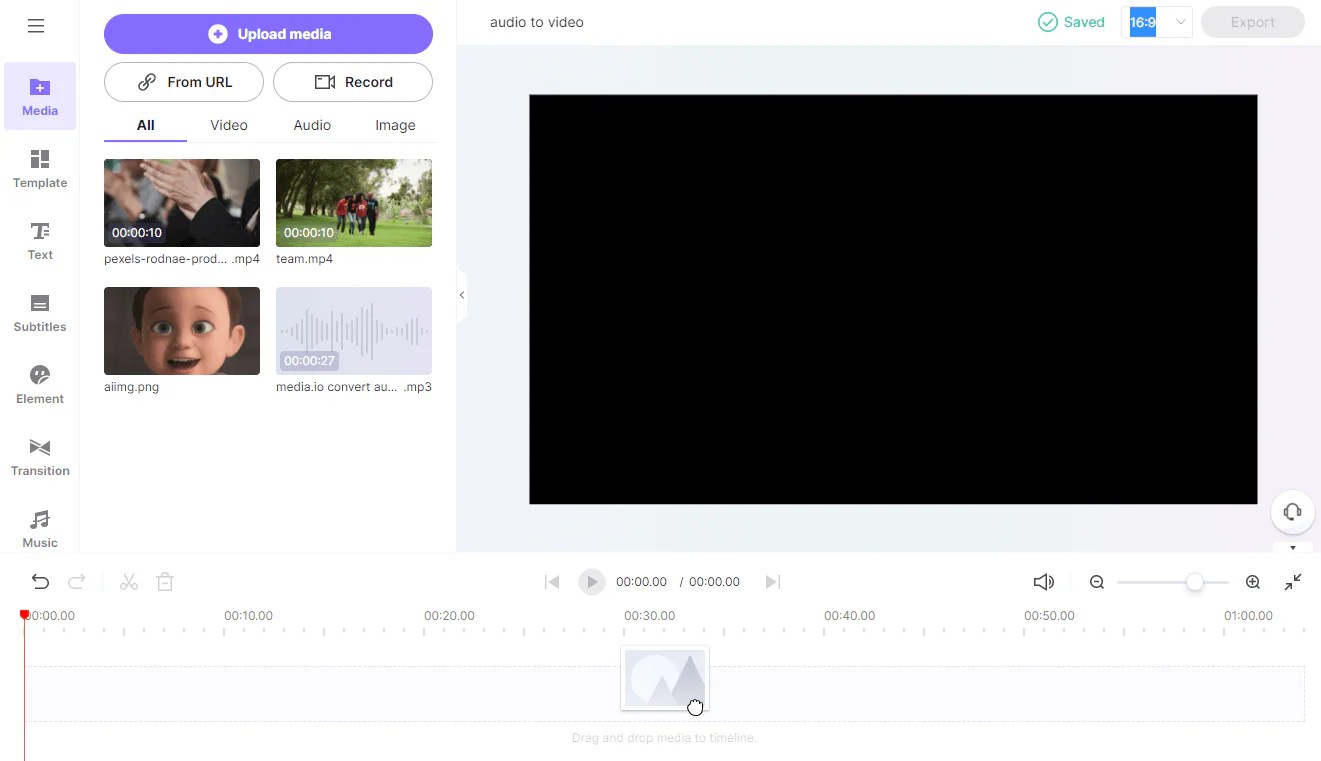Image resolution: width=1321 pixels, height=761 pixels.
Task: Play the video preview
Action: point(592,581)
